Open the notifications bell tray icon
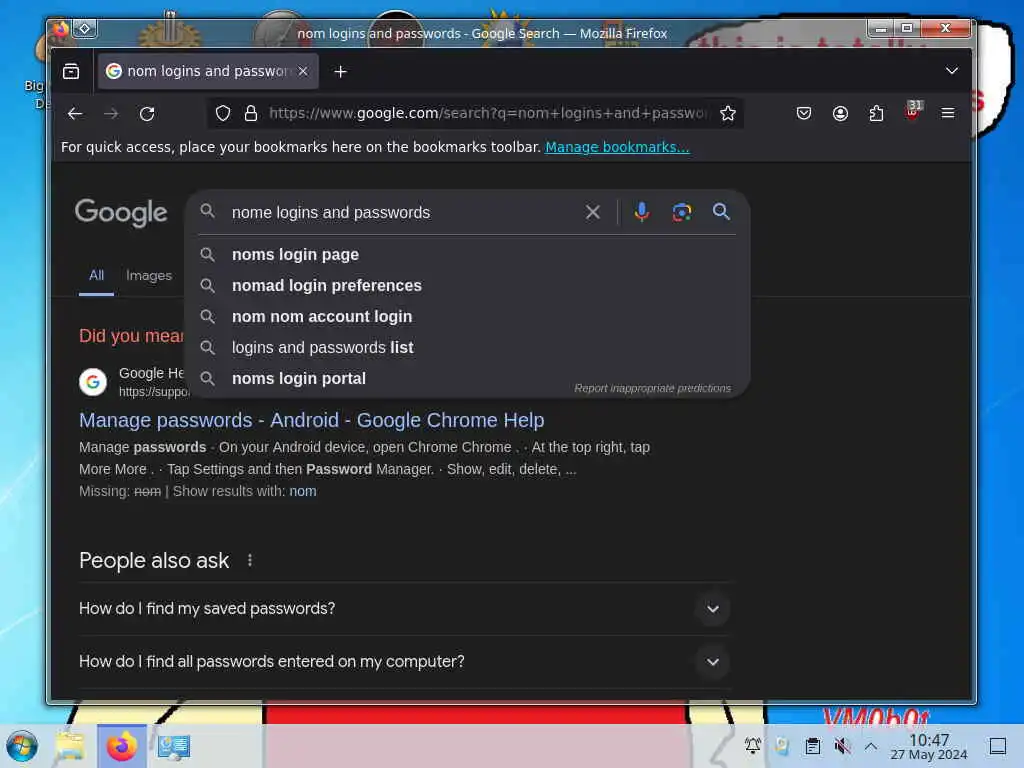 click(753, 746)
